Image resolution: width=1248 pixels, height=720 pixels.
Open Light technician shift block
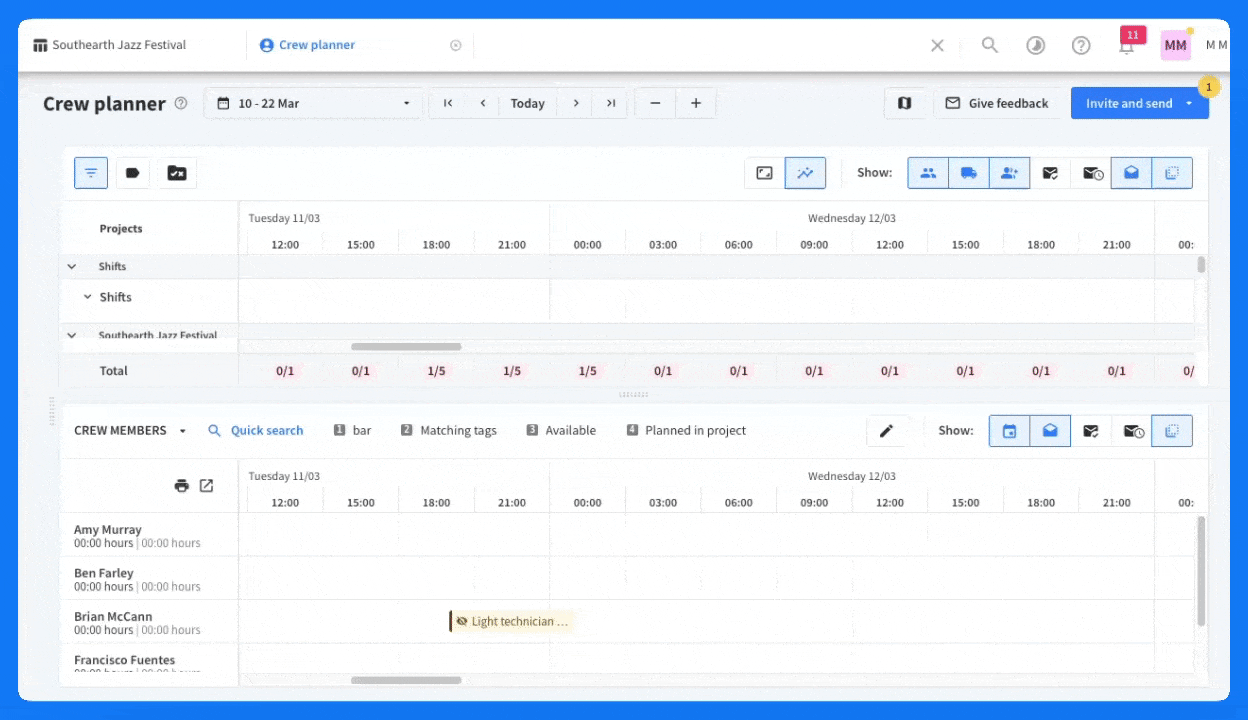pyautogui.click(x=513, y=621)
